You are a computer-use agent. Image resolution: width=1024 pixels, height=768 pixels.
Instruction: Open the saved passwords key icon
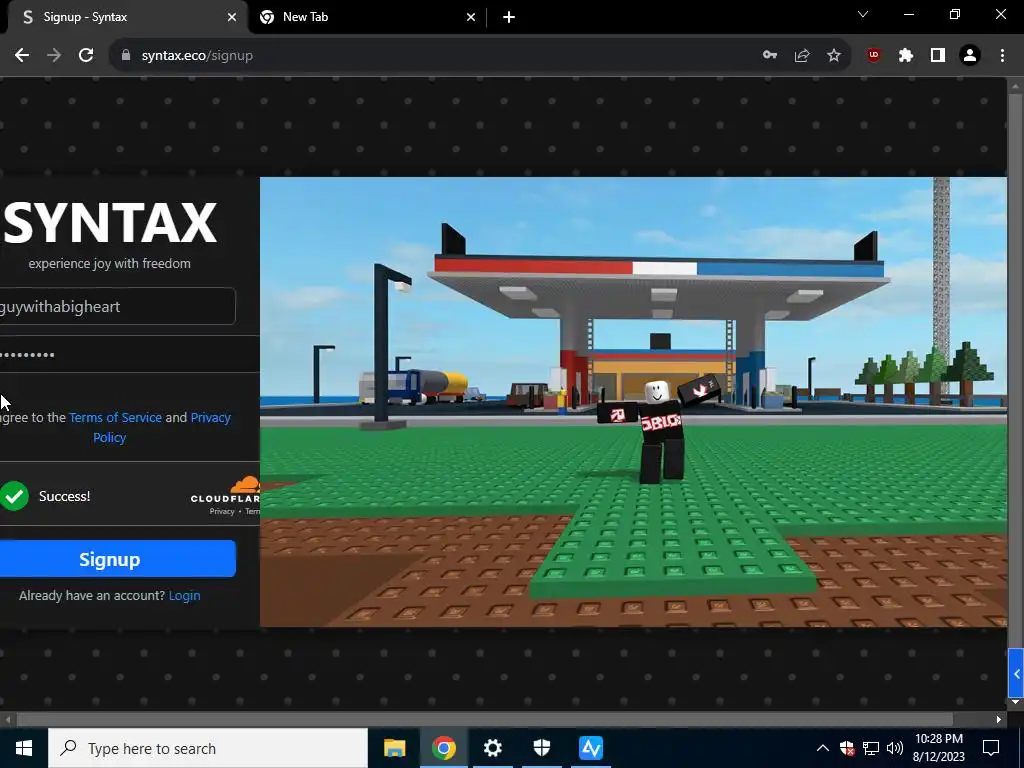click(770, 56)
